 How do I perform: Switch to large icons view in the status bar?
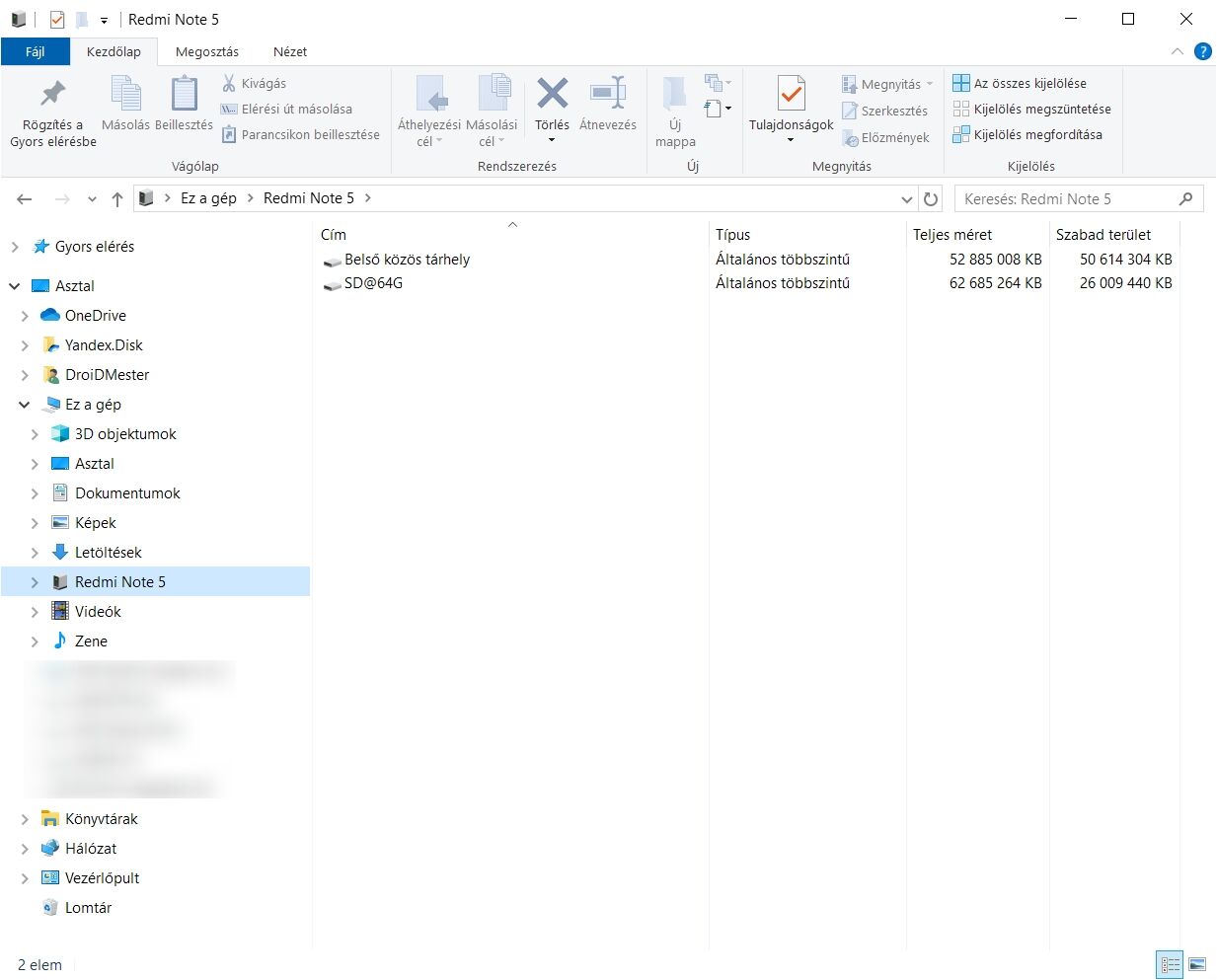pyautogui.click(x=1196, y=965)
